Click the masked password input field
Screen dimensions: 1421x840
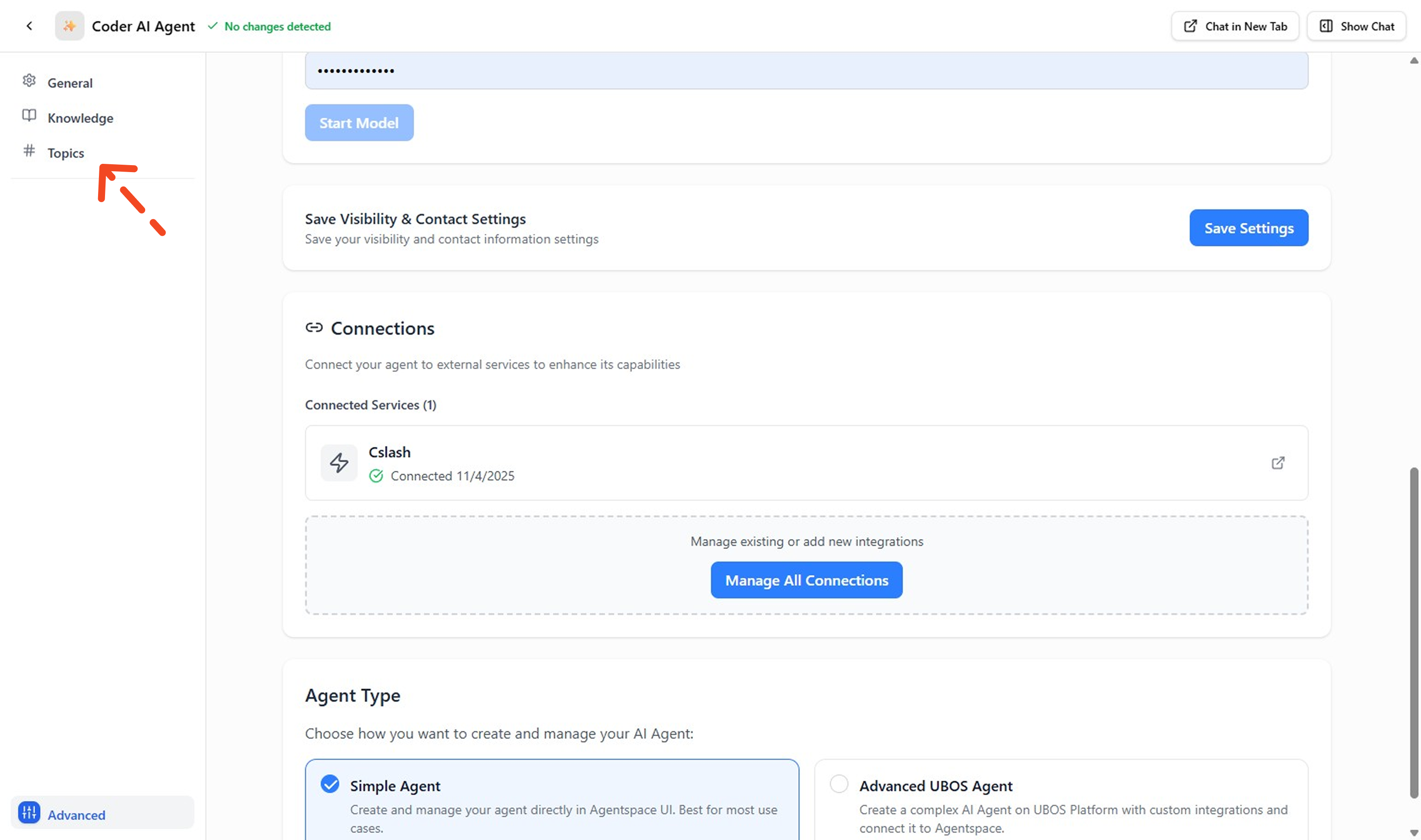[x=806, y=71]
